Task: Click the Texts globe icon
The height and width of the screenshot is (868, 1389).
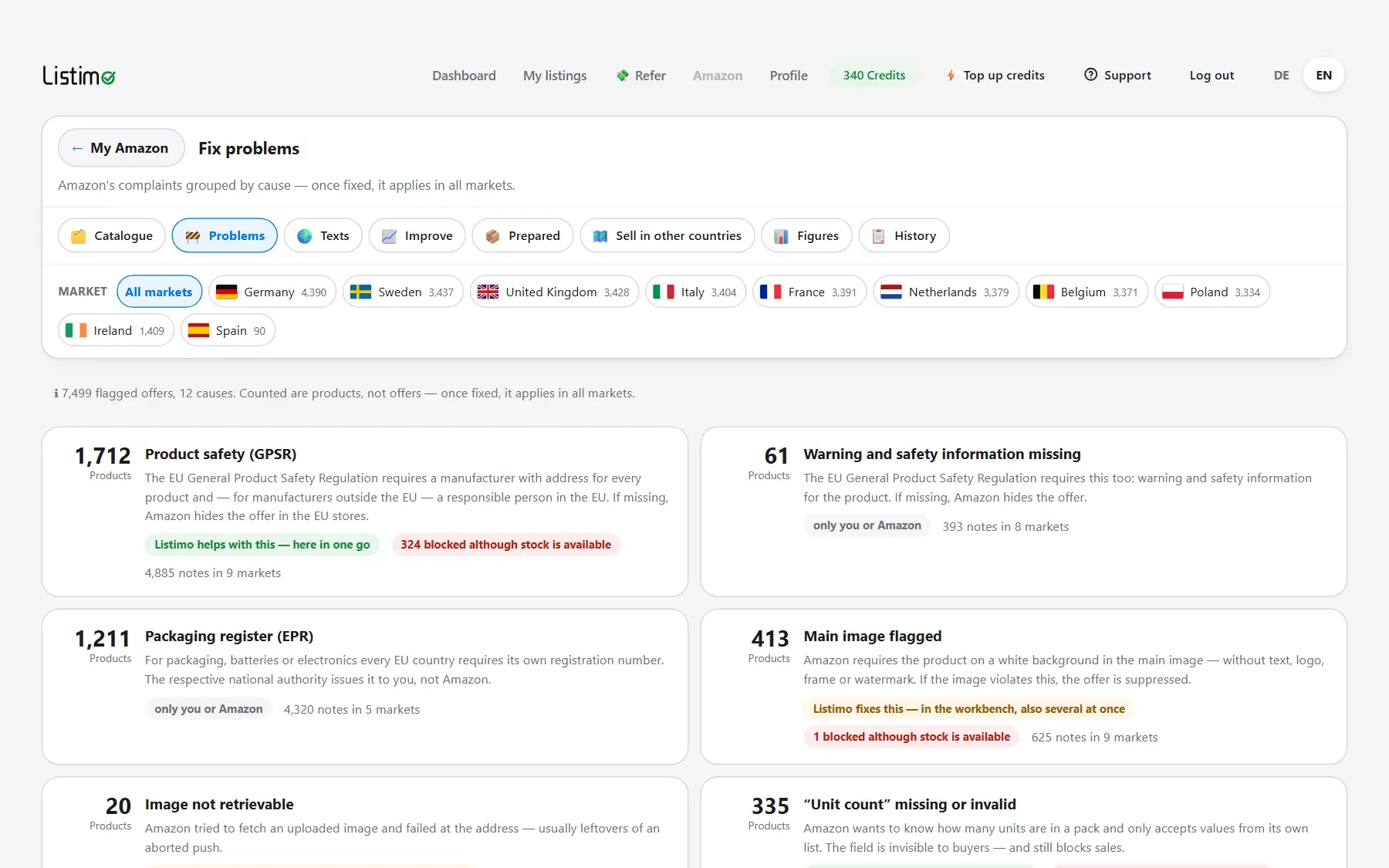Action: click(305, 236)
